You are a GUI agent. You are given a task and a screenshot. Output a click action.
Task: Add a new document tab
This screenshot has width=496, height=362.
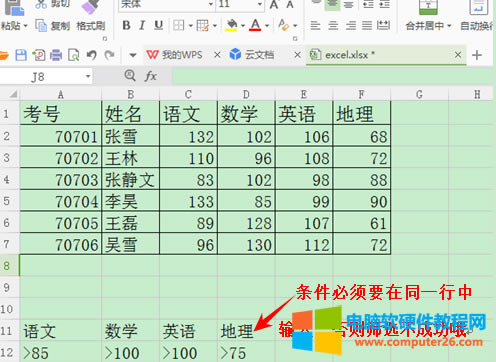477,55
